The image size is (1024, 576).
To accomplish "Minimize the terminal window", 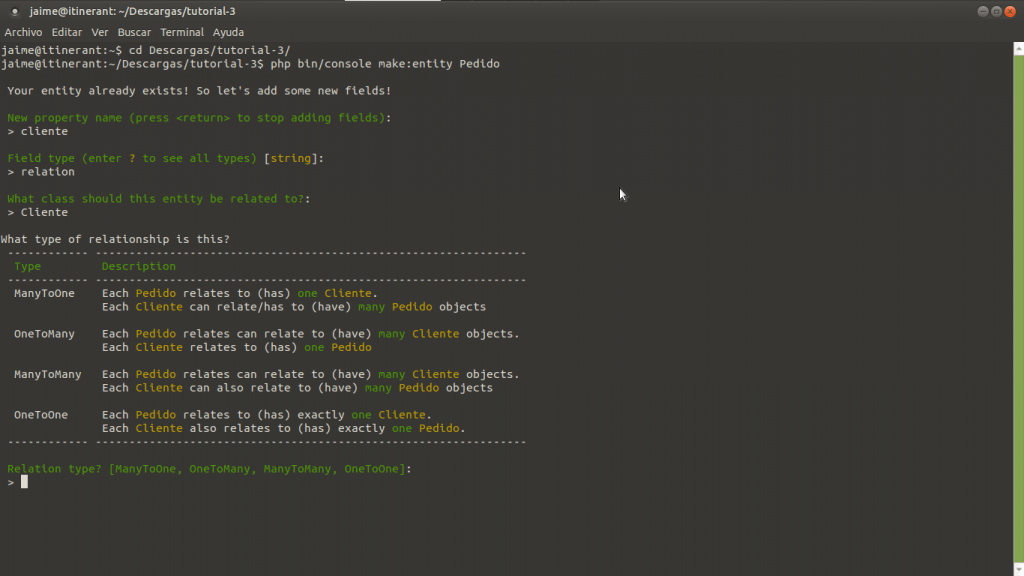I will point(983,11).
